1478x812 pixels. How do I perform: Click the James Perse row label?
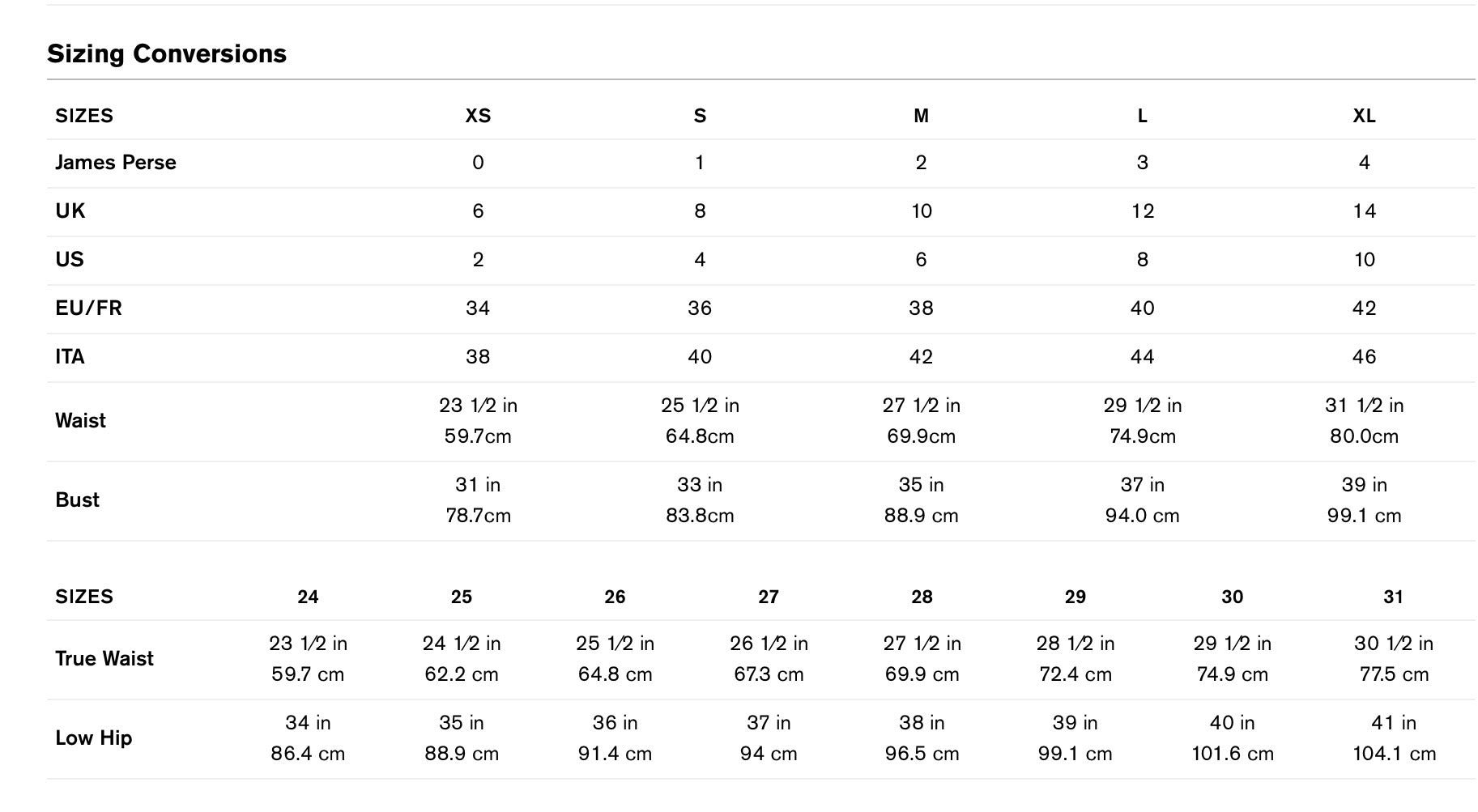116,163
